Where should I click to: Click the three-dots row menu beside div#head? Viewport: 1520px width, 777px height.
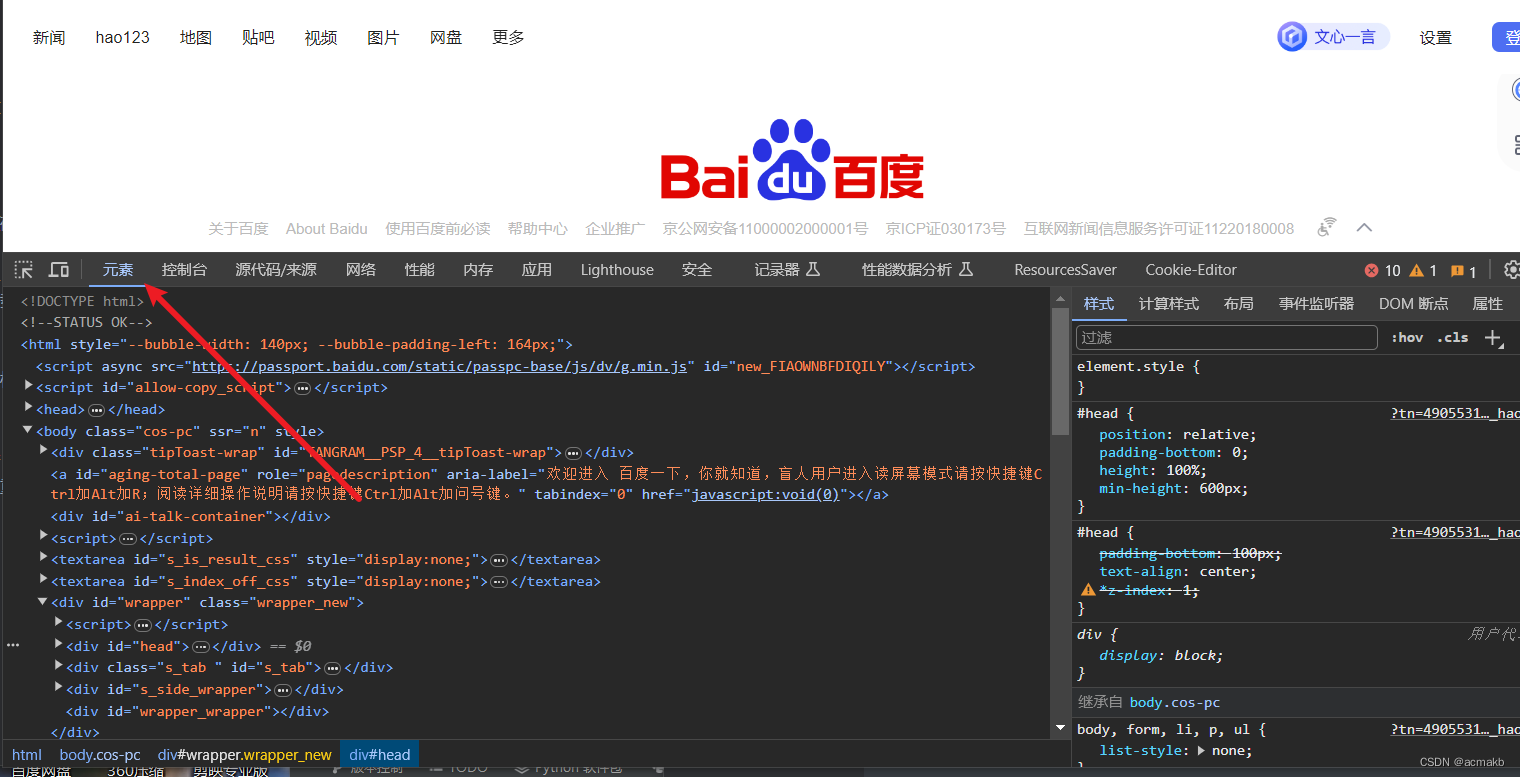pos(13,646)
